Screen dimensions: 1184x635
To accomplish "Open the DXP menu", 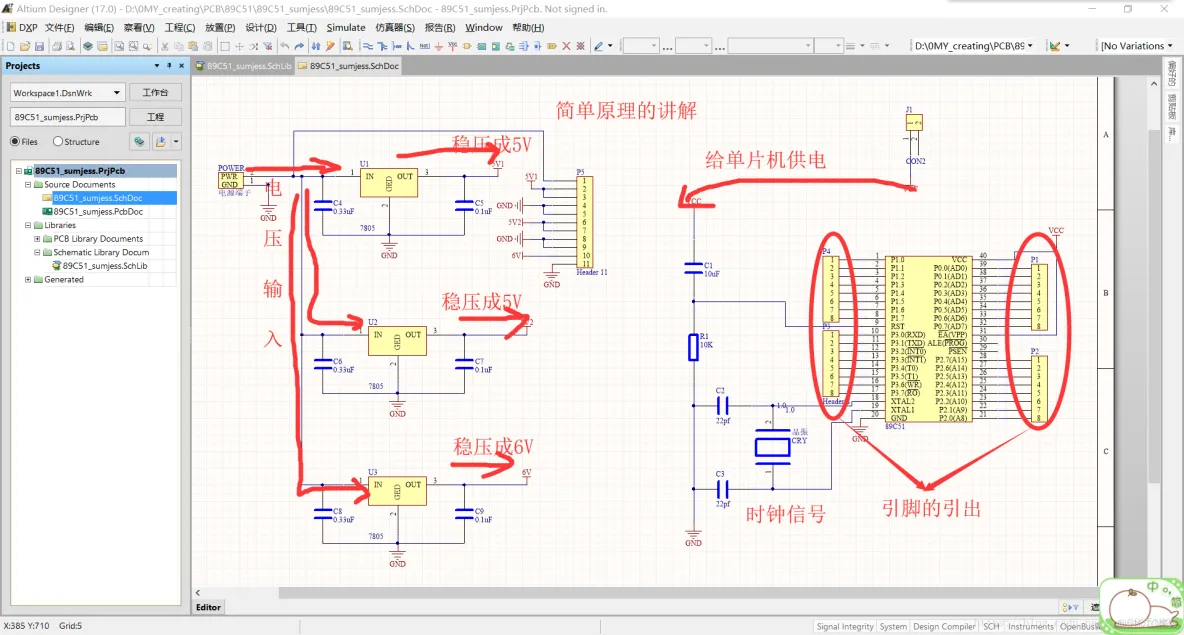I will (x=23, y=27).
